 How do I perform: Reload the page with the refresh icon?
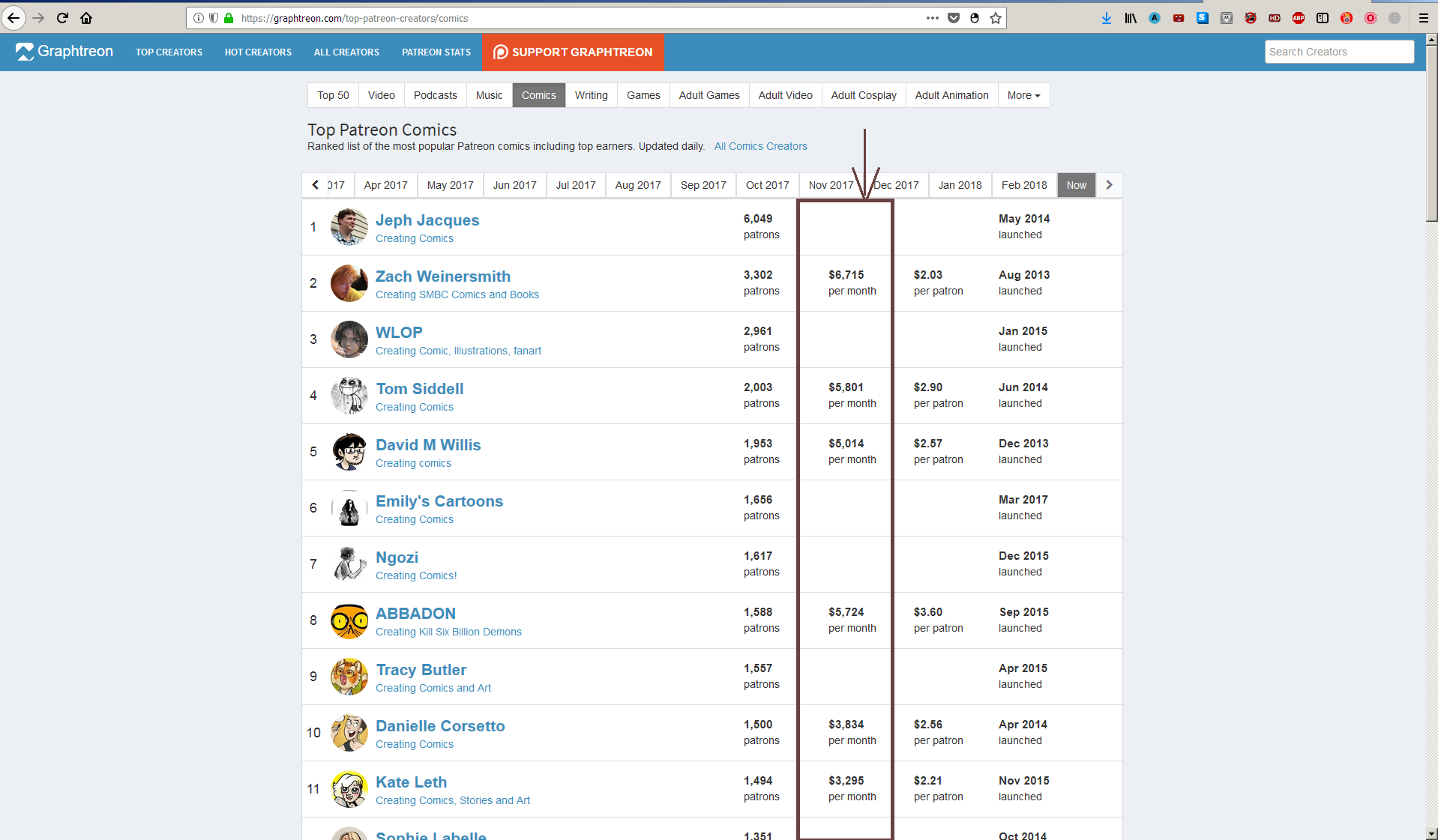click(62, 18)
